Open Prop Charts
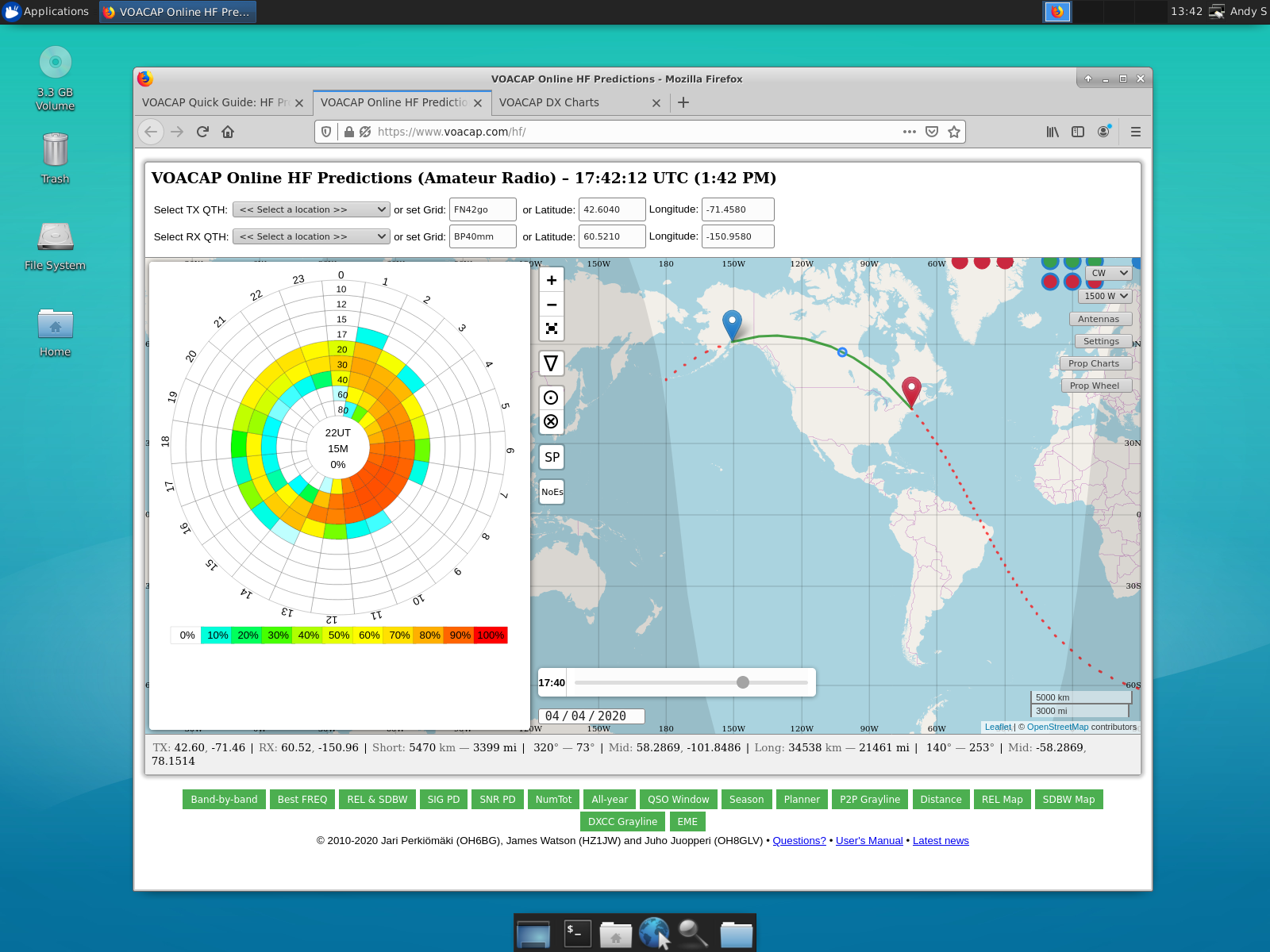1270x952 pixels. coord(1095,363)
